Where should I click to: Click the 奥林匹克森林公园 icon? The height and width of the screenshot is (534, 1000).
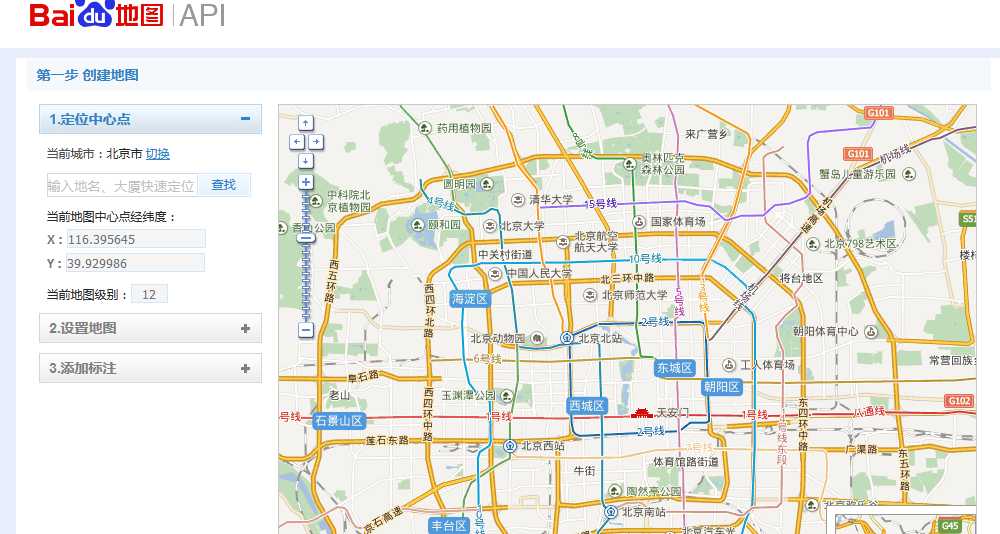[x=630, y=164]
